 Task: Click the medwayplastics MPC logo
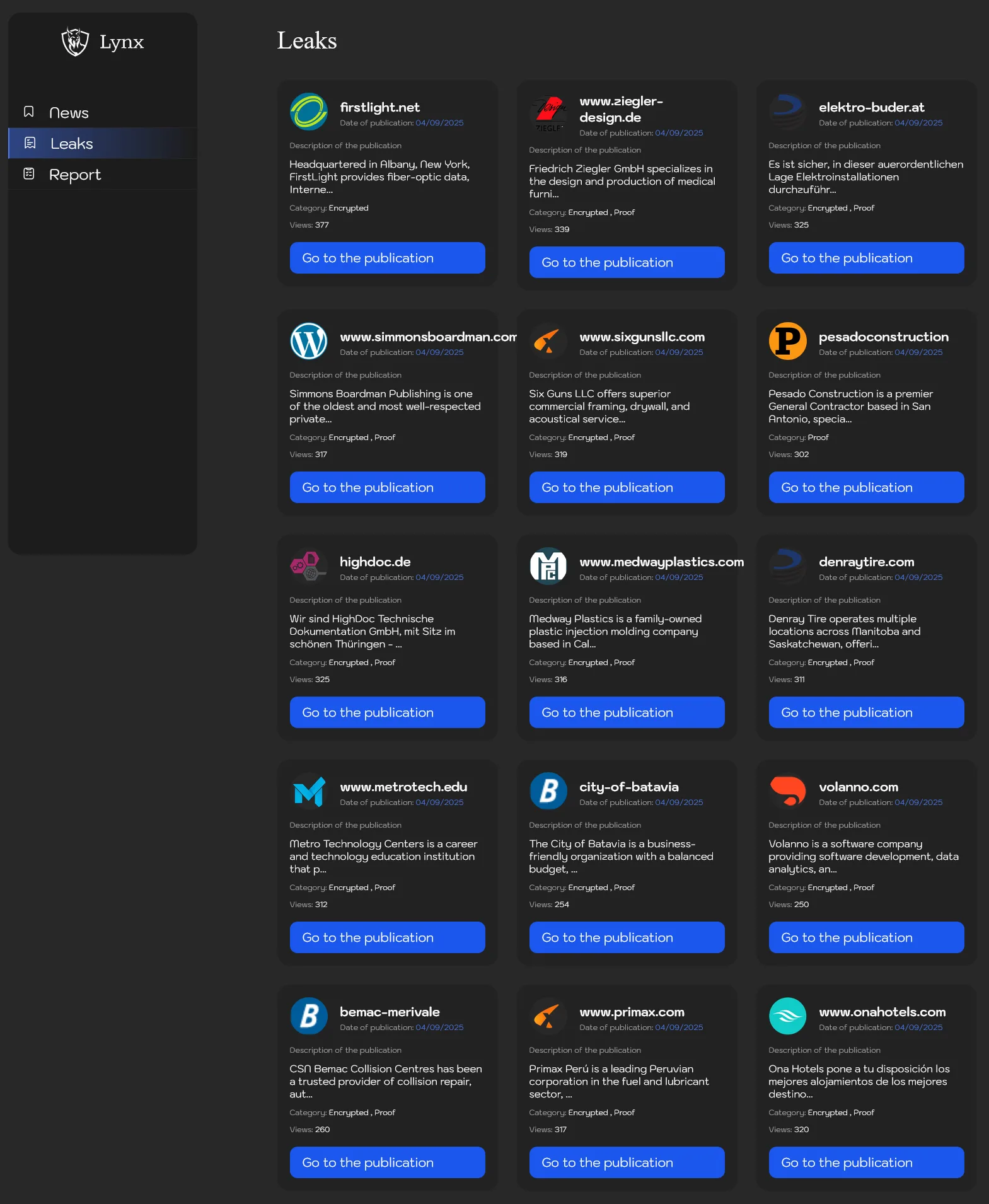548,566
